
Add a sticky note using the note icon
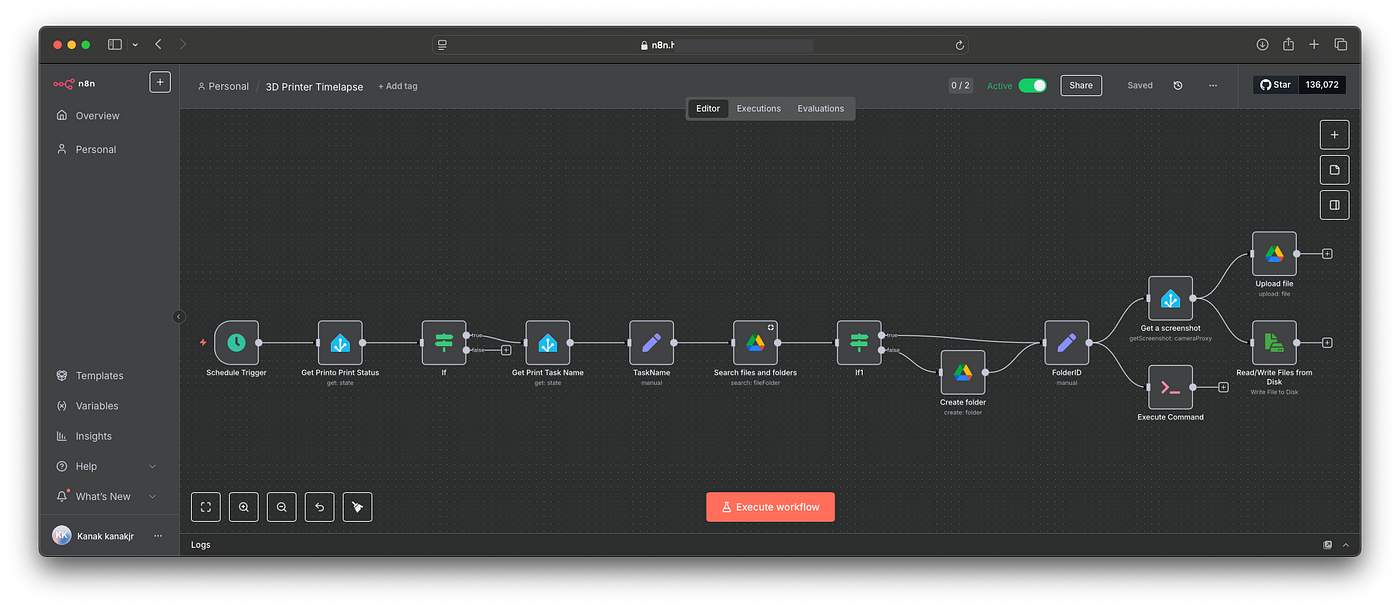(1334, 169)
